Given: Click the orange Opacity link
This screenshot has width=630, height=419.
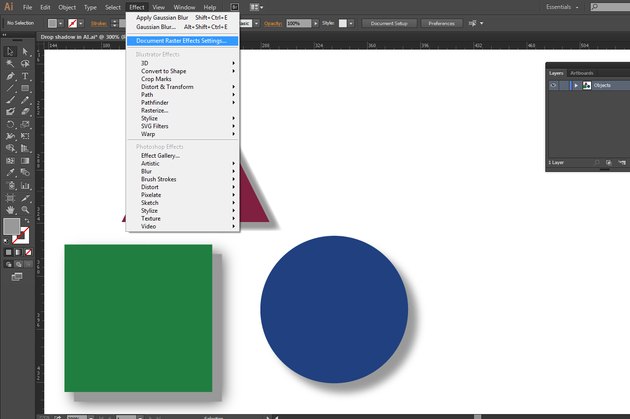Looking at the screenshot, I should [273, 23].
